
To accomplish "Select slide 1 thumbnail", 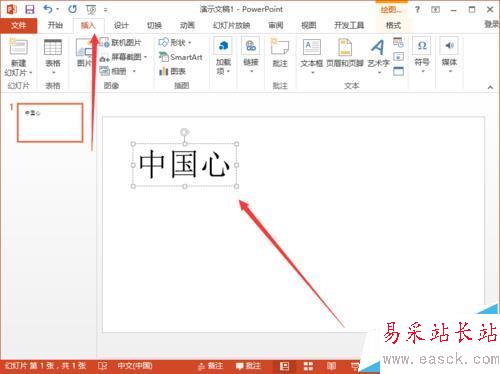I will pos(50,123).
